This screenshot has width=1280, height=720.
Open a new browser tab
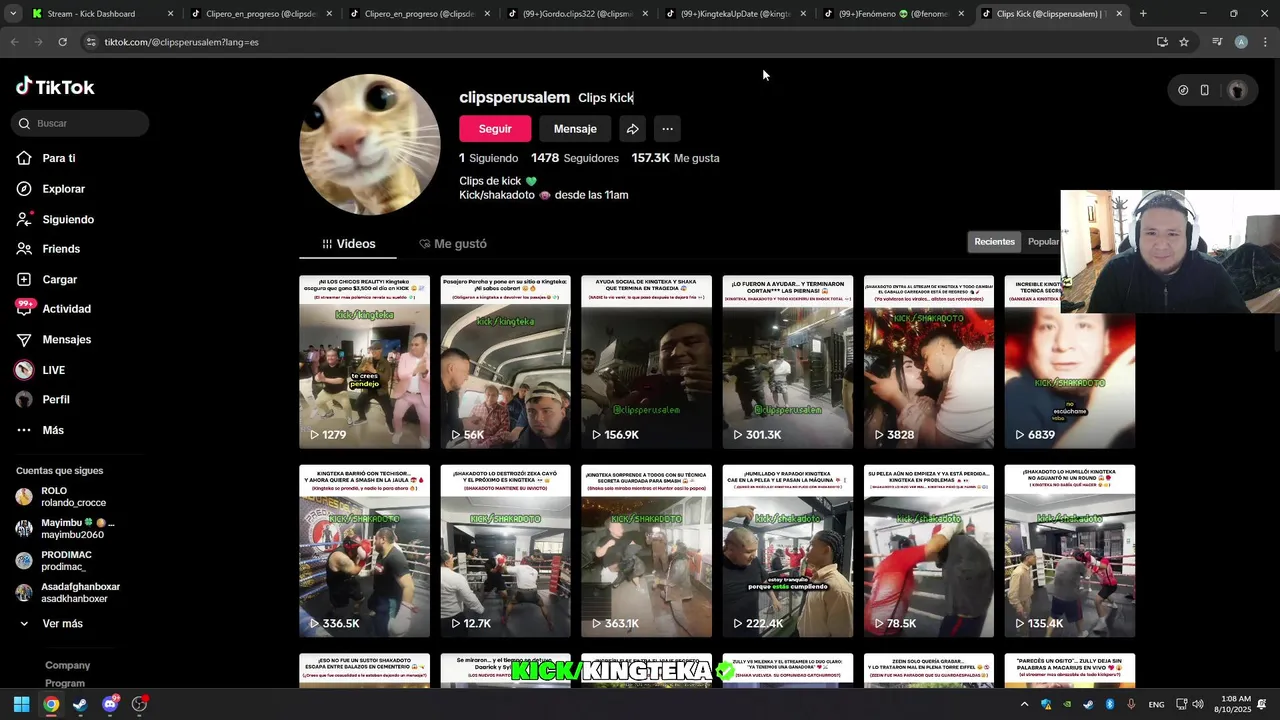click(x=1143, y=14)
